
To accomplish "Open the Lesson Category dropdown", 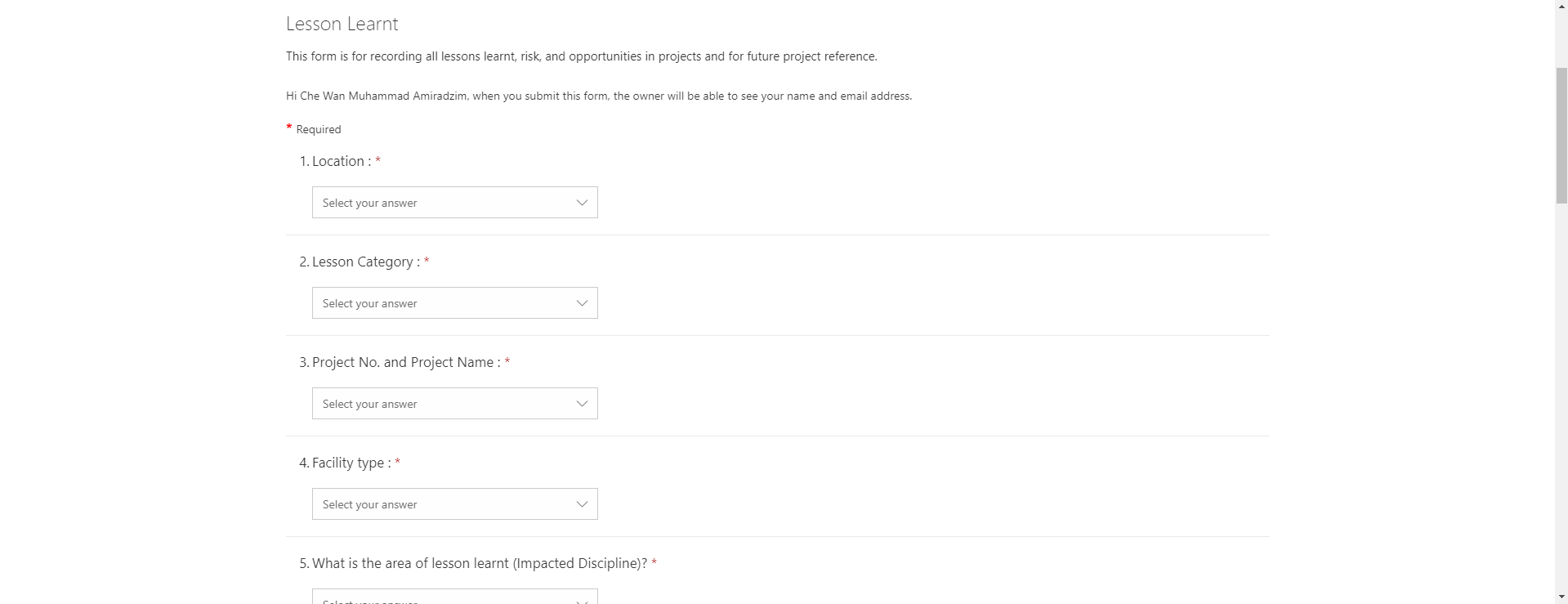I will [x=454, y=302].
